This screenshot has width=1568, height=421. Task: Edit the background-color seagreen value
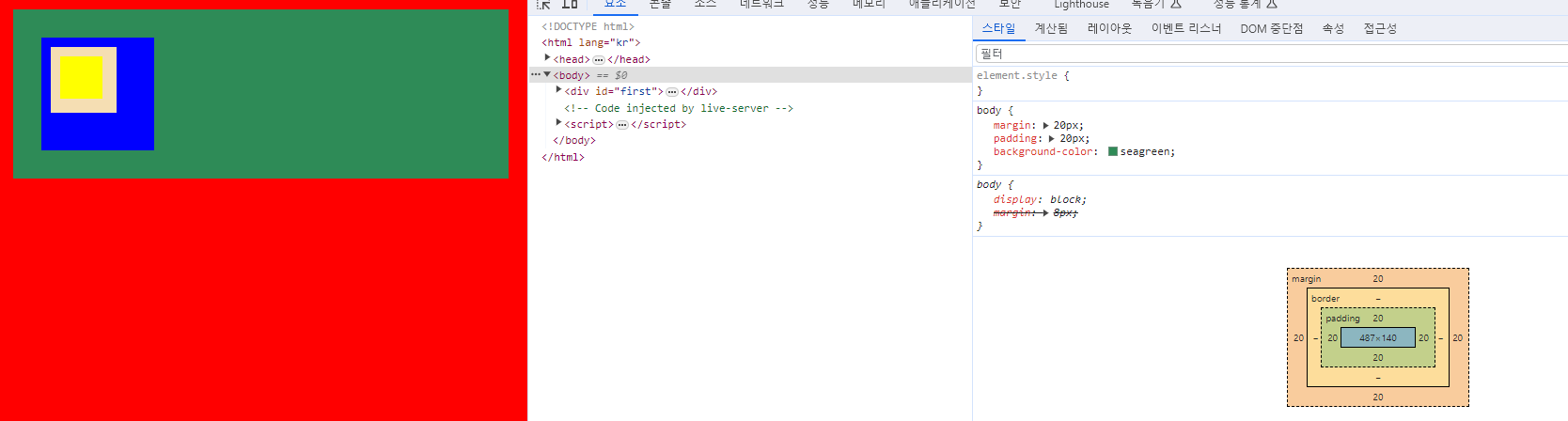click(x=1146, y=151)
